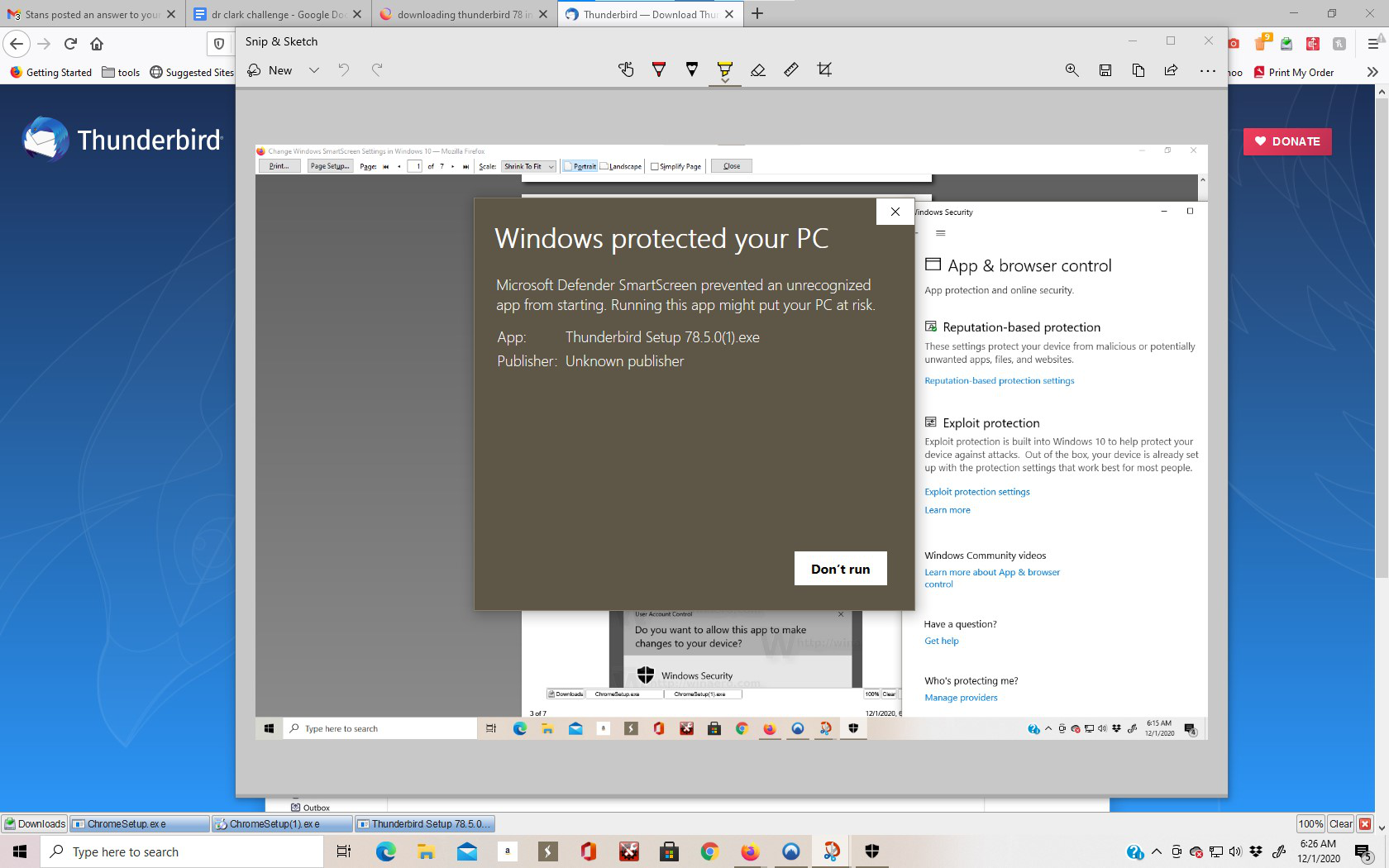Select the Touch Writing tool in Snip & Sketch
Viewport: 1389px width, 868px height.
coord(626,70)
